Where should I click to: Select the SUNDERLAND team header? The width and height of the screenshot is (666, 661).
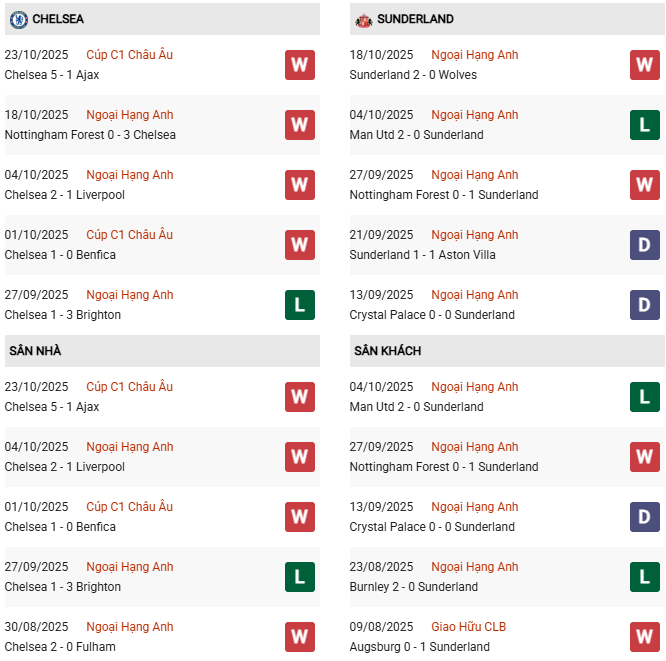[415, 19]
